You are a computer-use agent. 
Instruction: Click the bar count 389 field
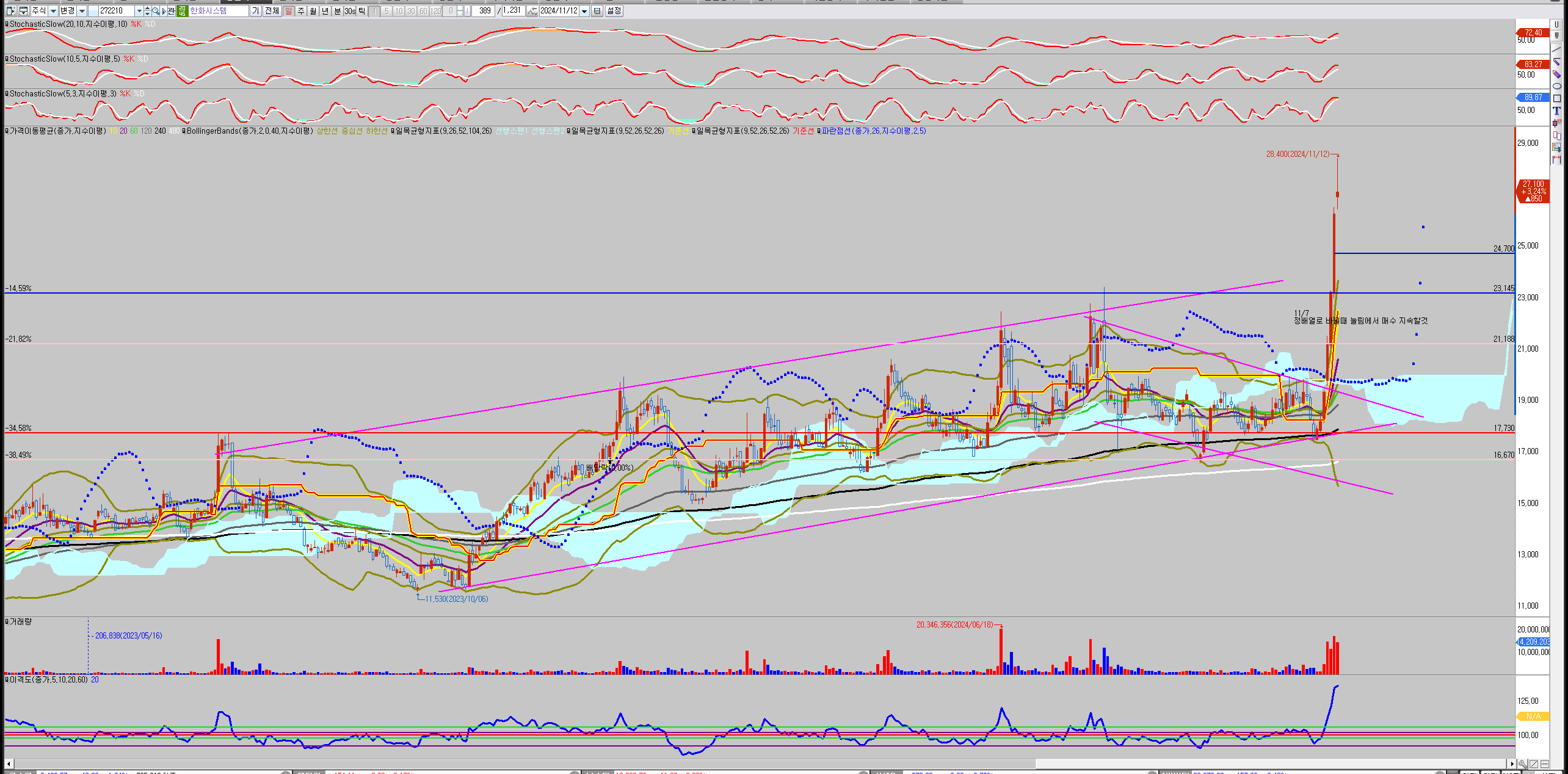(484, 11)
